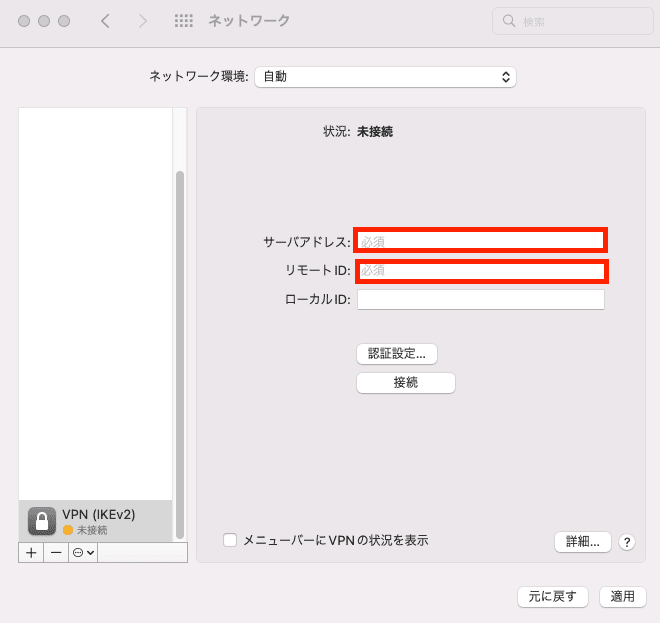Click the VPN lock icon in sidebar
660x623 pixels.
[x=42, y=521]
